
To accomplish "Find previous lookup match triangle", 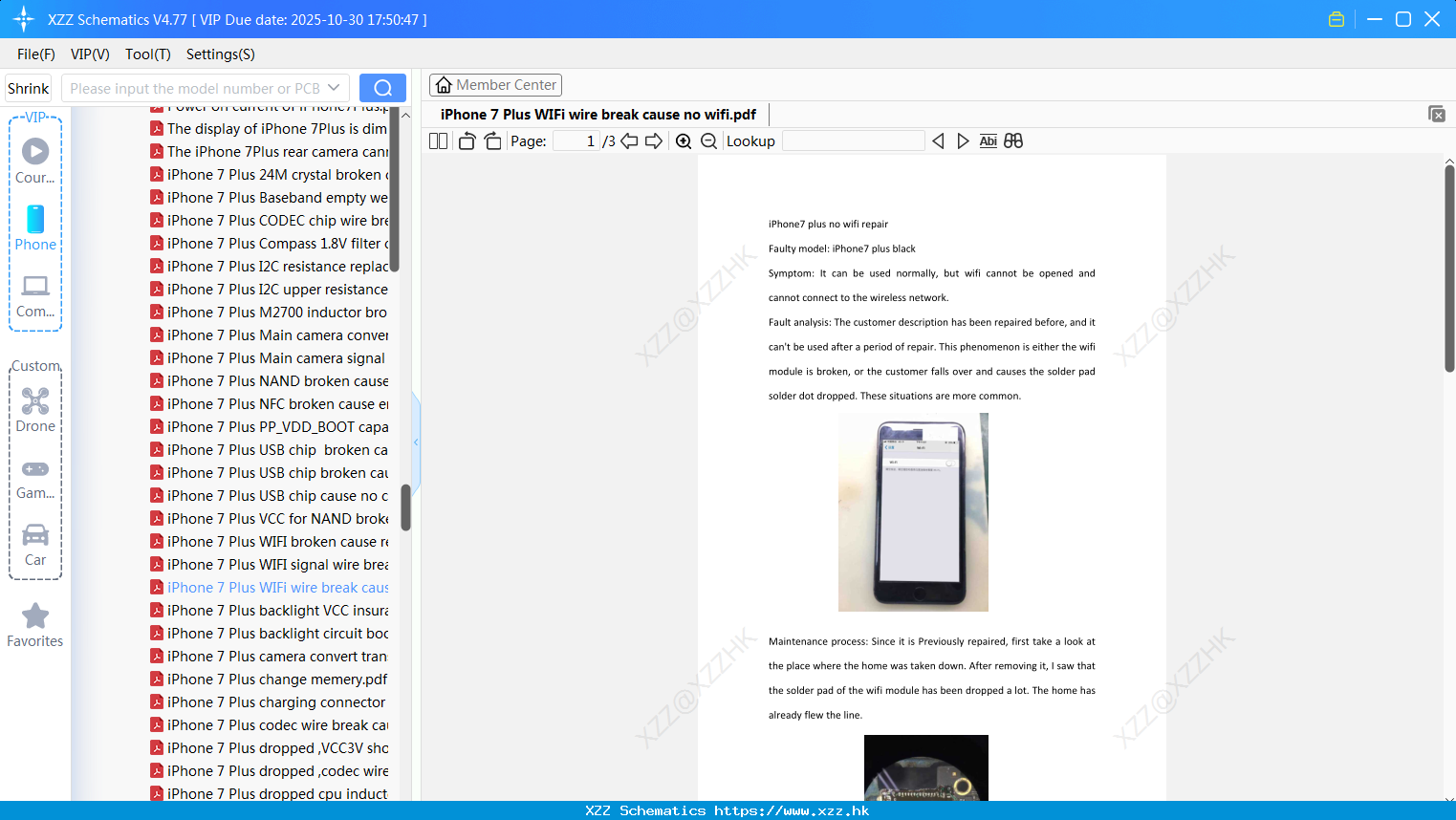I will point(938,141).
